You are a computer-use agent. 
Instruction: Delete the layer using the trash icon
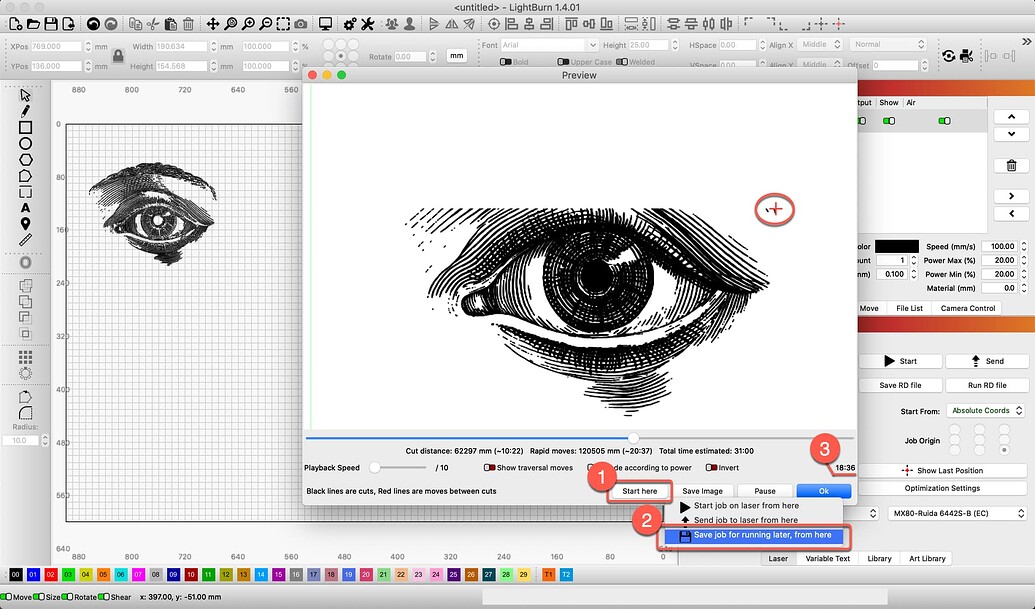pyautogui.click(x=1011, y=166)
